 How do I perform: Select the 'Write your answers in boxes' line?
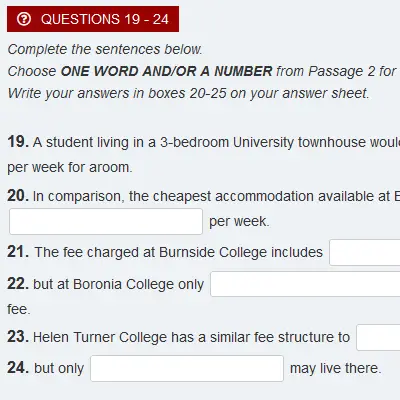click(188, 93)
